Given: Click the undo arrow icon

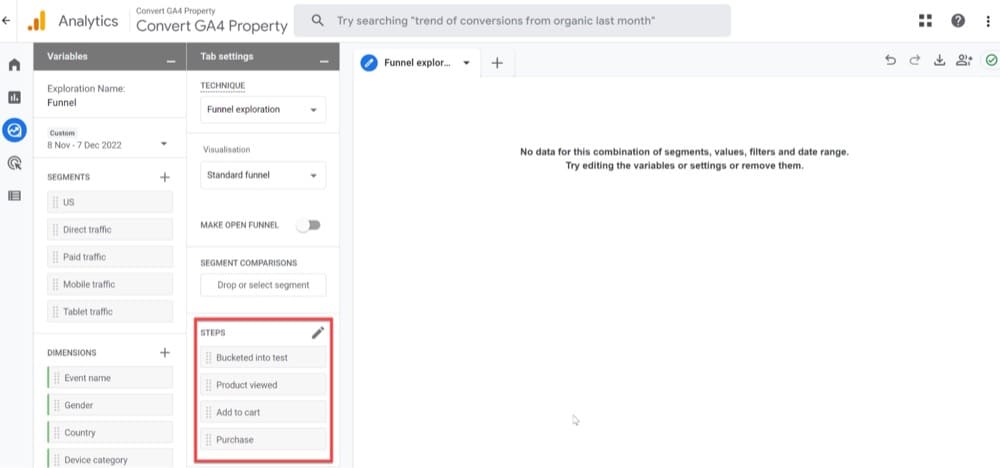Looking at the screenshot, I should [890, 61].
